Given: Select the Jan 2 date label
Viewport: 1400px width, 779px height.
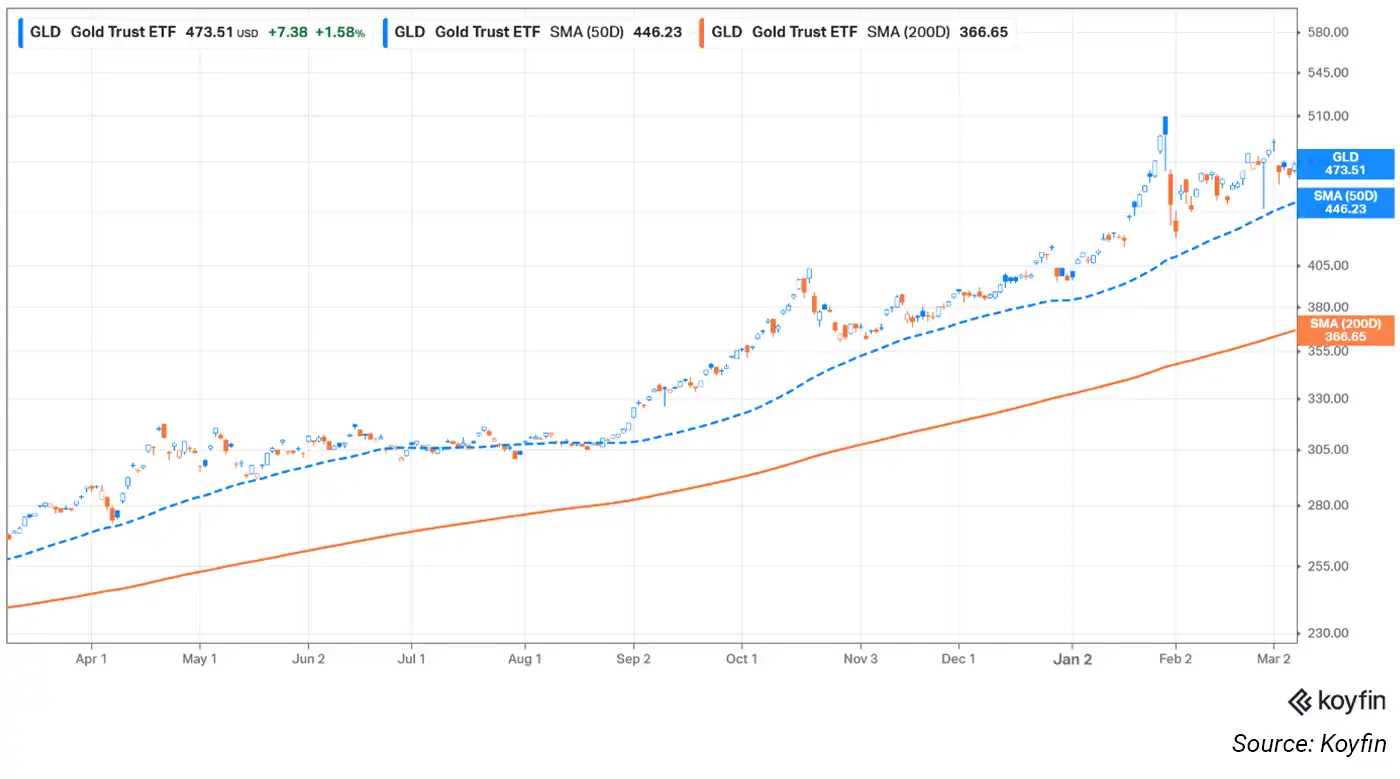Looking at the screenshot, I should 1072,659.
